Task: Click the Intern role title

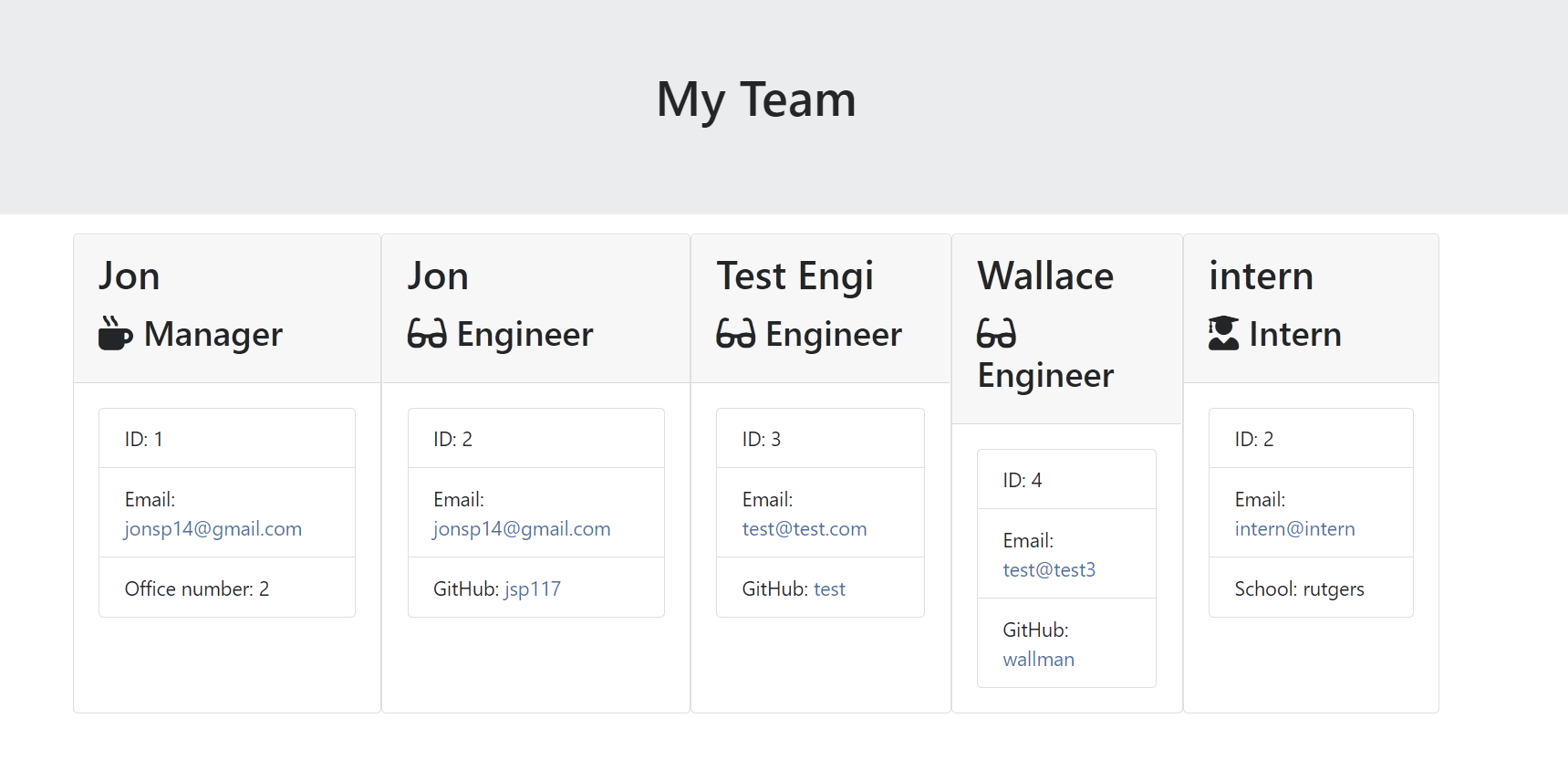Action: 1295,335
